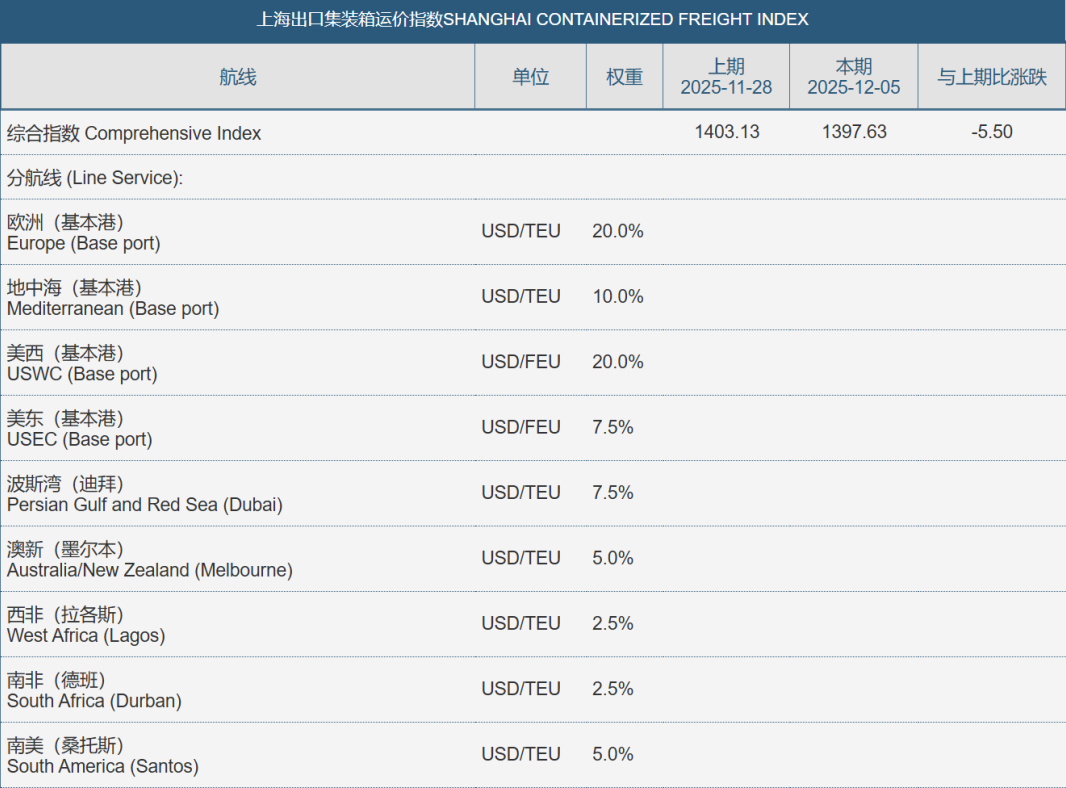Viewport: 1066px width, 788px height.
Task: Click the Persian Gulf and Red Sea route
Action: click(x=144, y=494)
